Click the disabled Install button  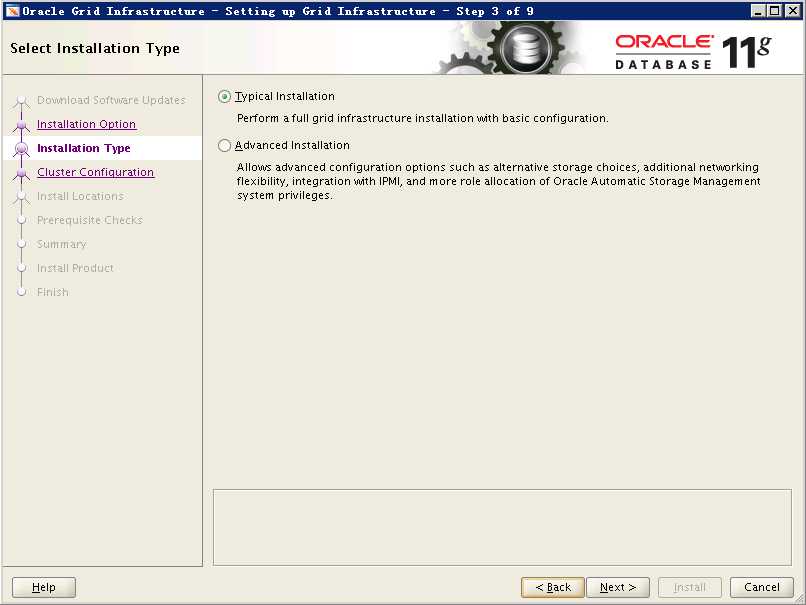[x=690, y=587]
